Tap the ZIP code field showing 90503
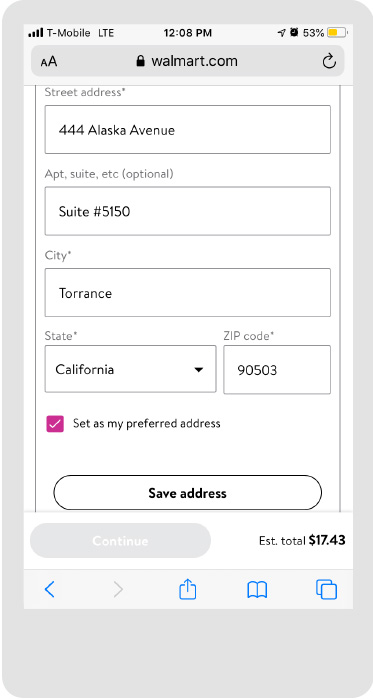The image size is (373, 699). [277, 370]
